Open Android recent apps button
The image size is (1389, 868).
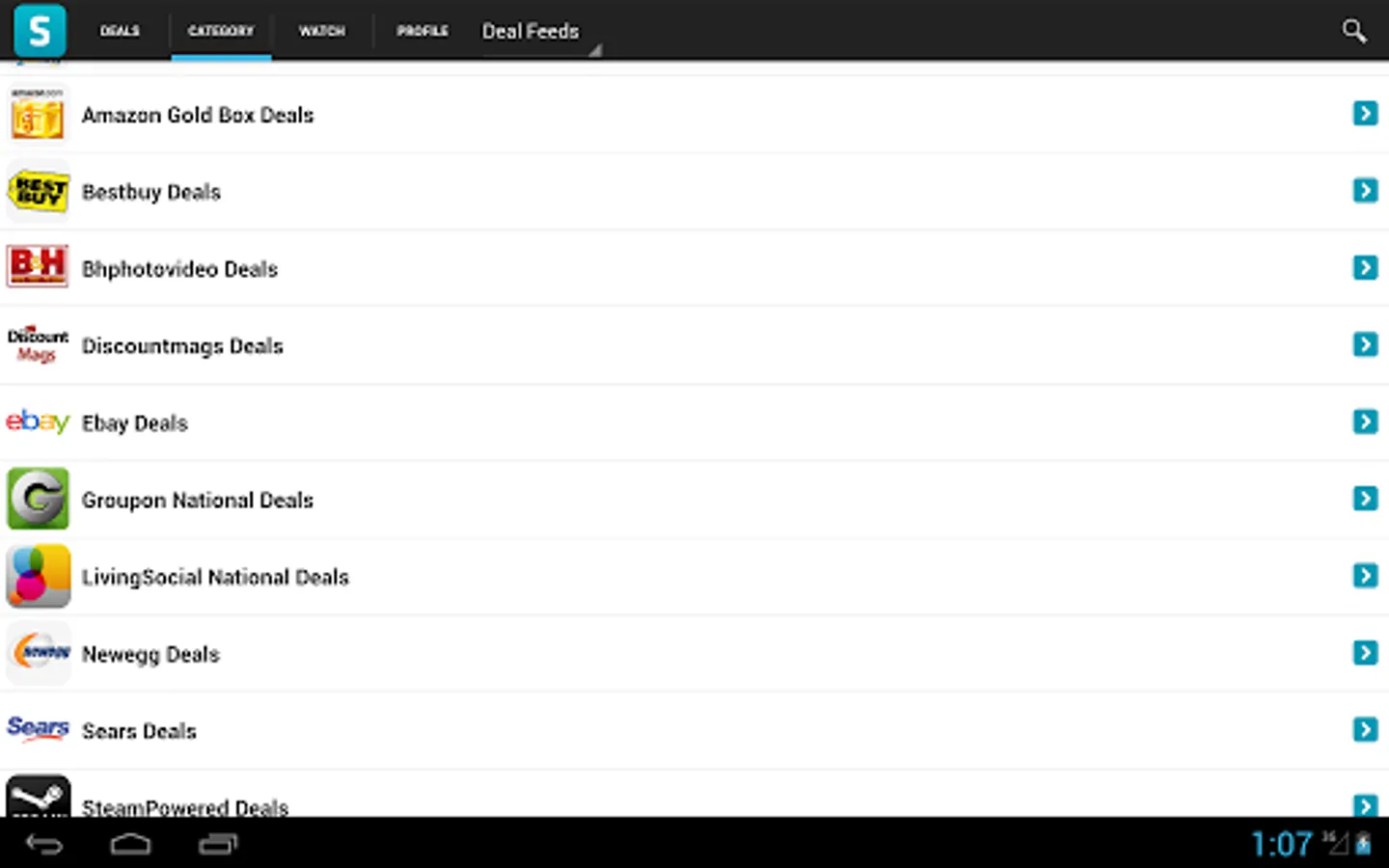pyautogui.click(x=218, y=845)
